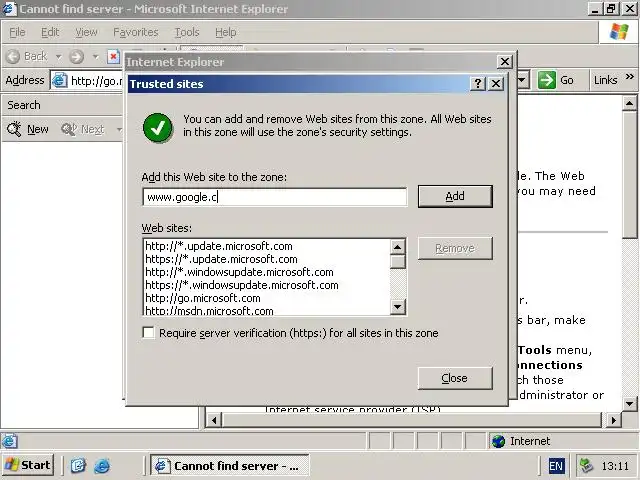This screenshot has height=480, width=640.
Task: Click the Cannot find server taskbar button
Action: point(229,465)
